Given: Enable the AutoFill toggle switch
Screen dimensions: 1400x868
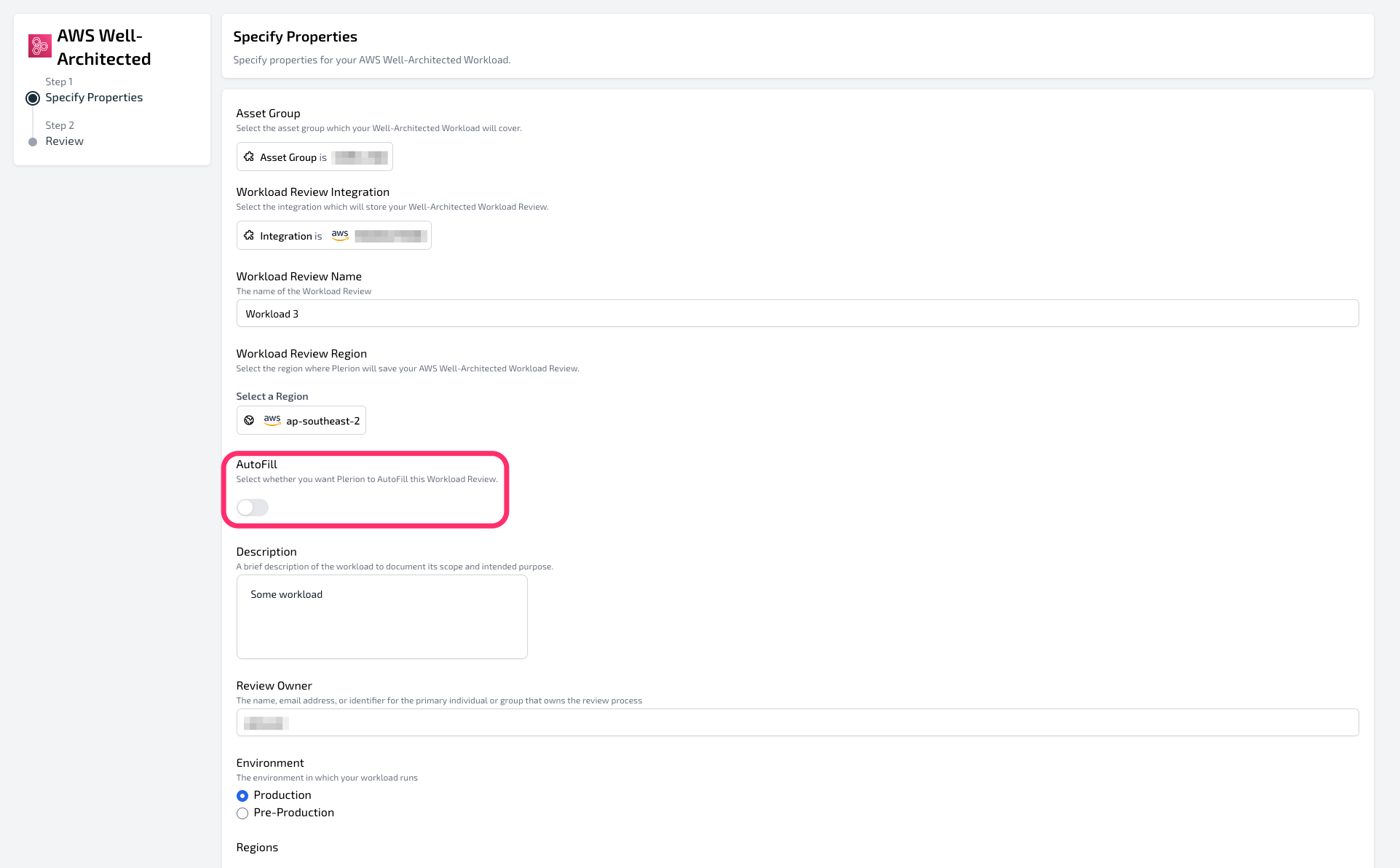Looking at the screenshot, I should point(252,508).
